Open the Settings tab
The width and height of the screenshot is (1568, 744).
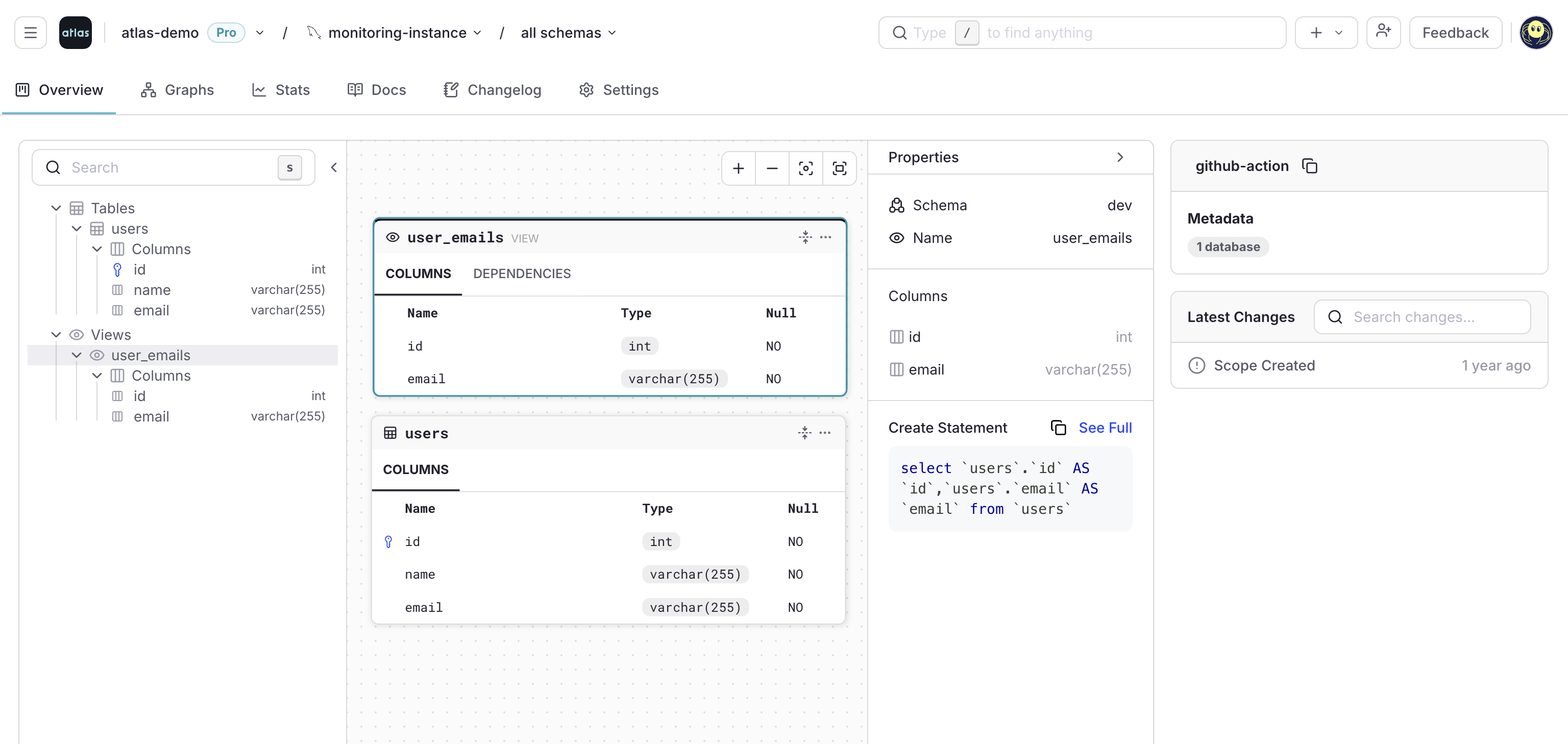pos(619,90)
